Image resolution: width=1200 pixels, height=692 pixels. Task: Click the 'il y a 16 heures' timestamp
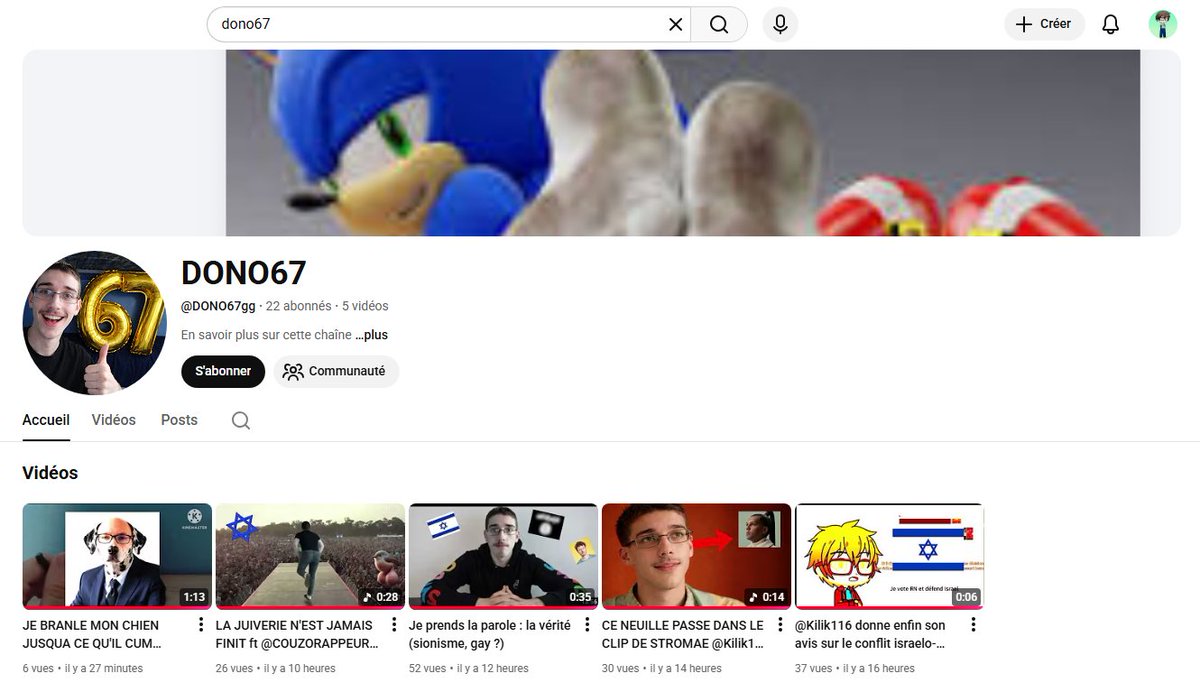click(x=879, y=668)
